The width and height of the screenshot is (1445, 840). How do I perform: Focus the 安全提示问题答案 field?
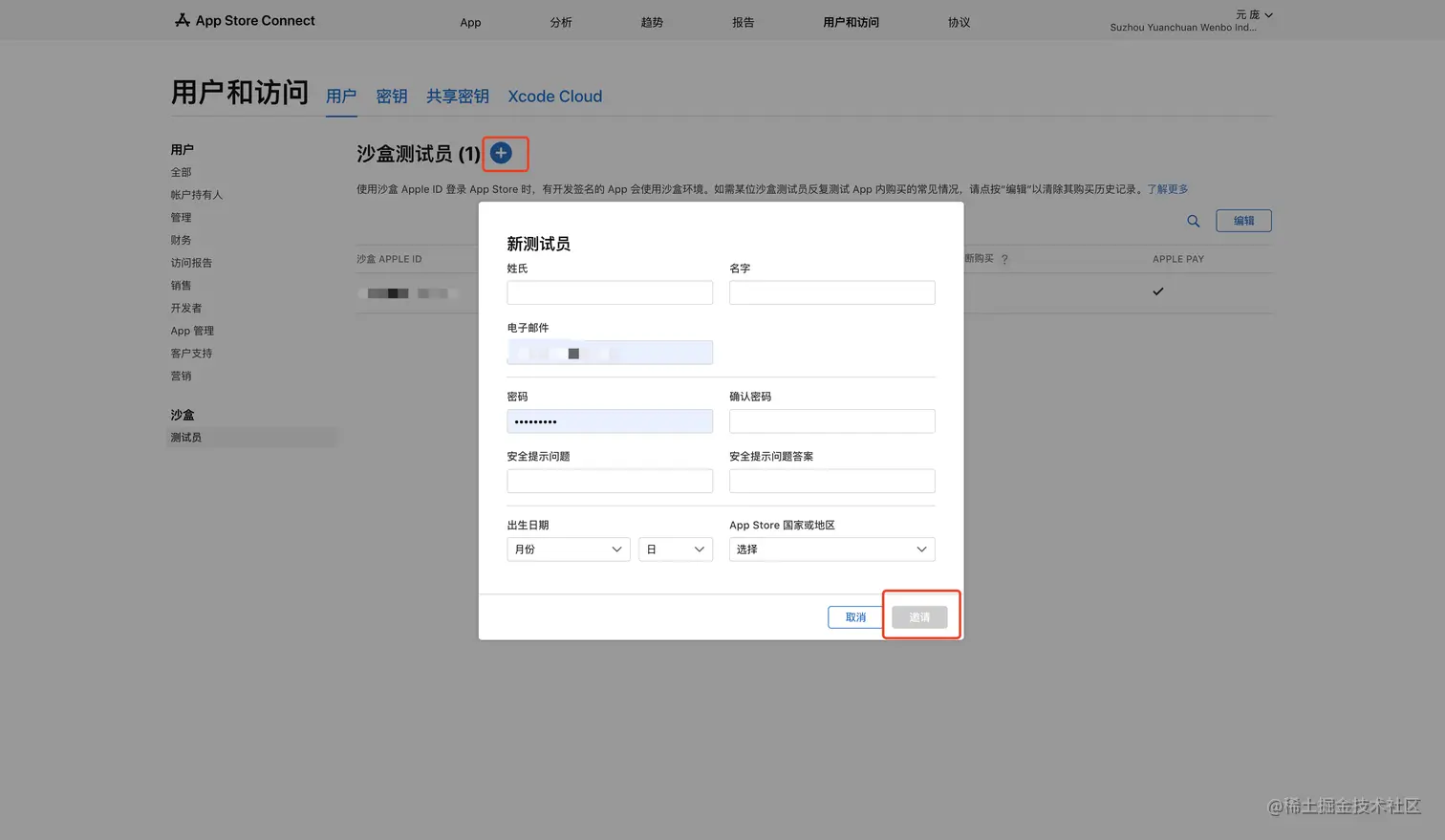click(x=831, y=481)
